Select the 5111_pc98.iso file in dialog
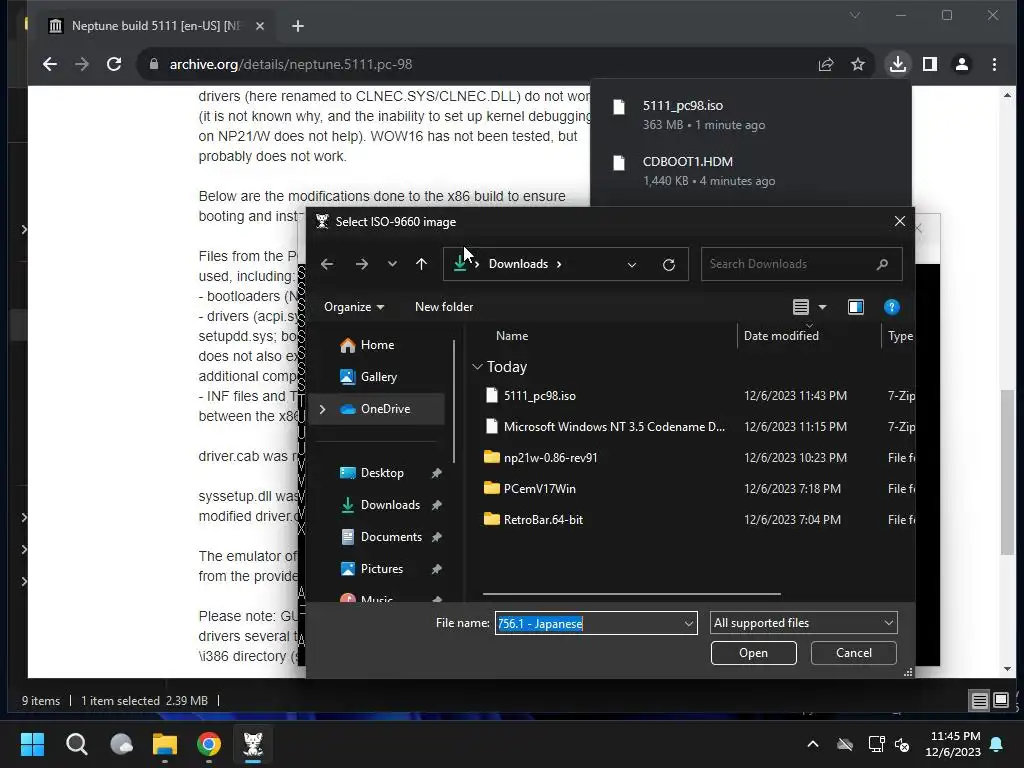 click(x=539, y=396)
